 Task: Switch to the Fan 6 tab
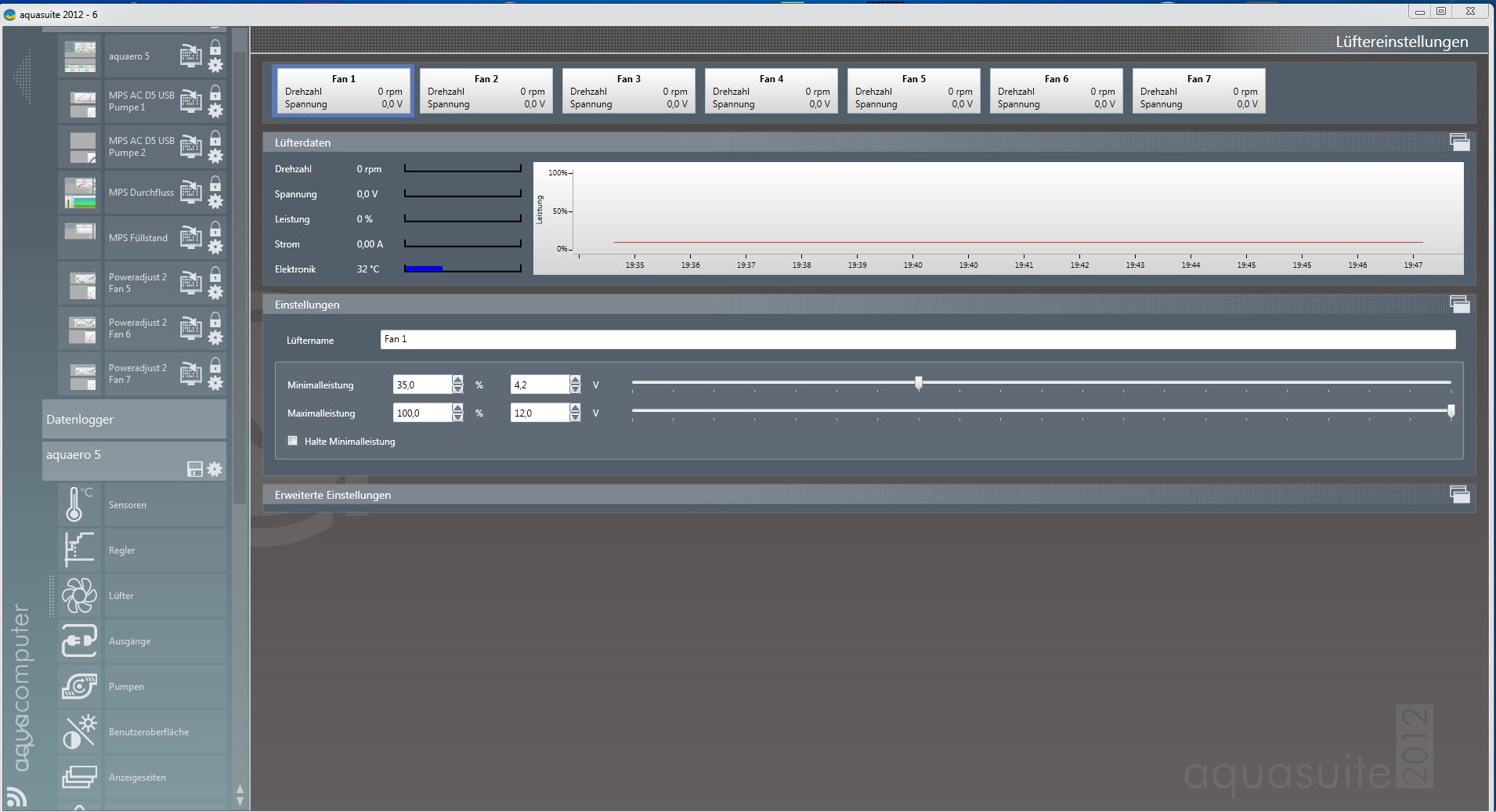point(1056,91)
